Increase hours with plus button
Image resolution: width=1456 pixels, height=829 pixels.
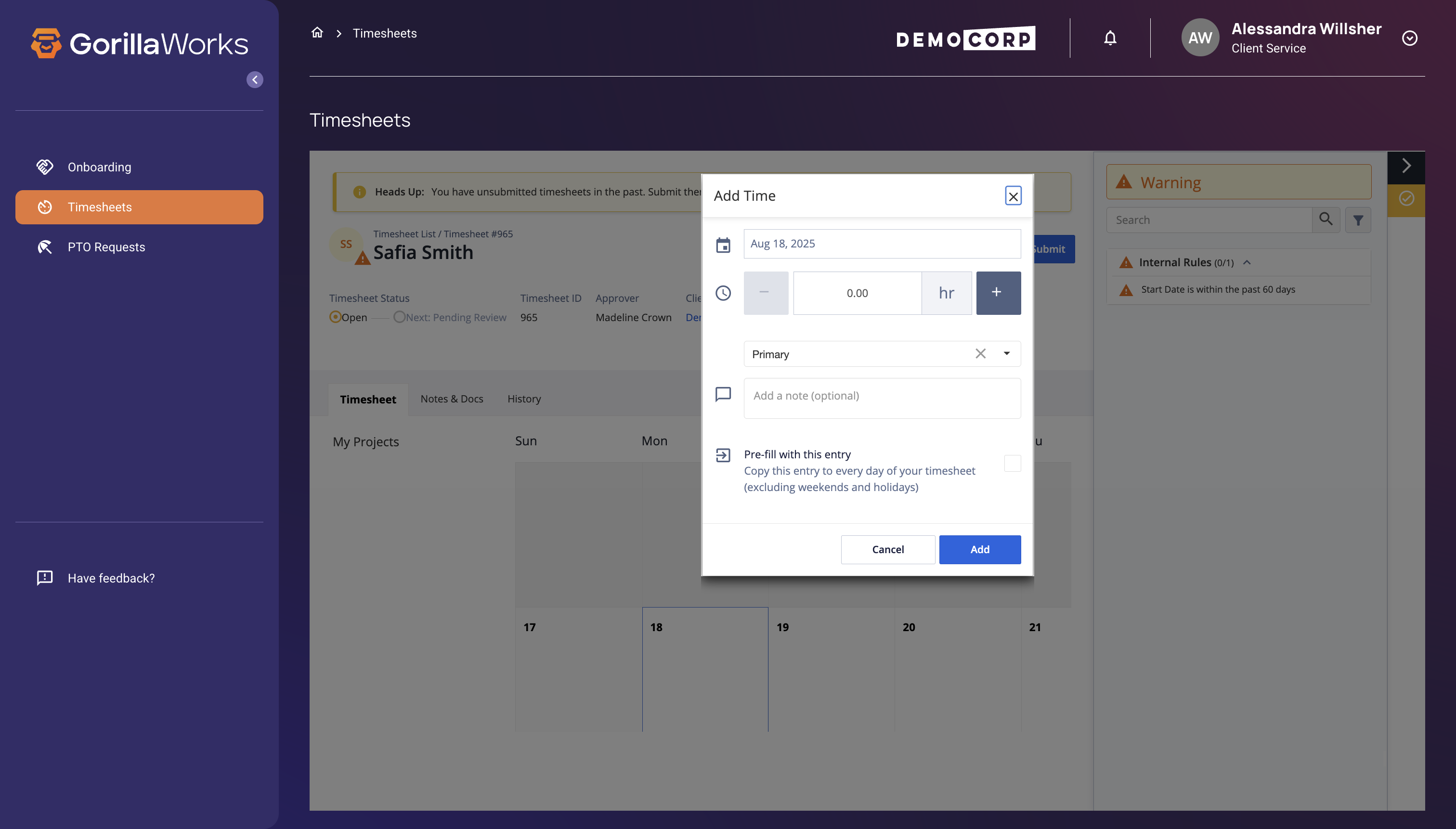(998, 293)
